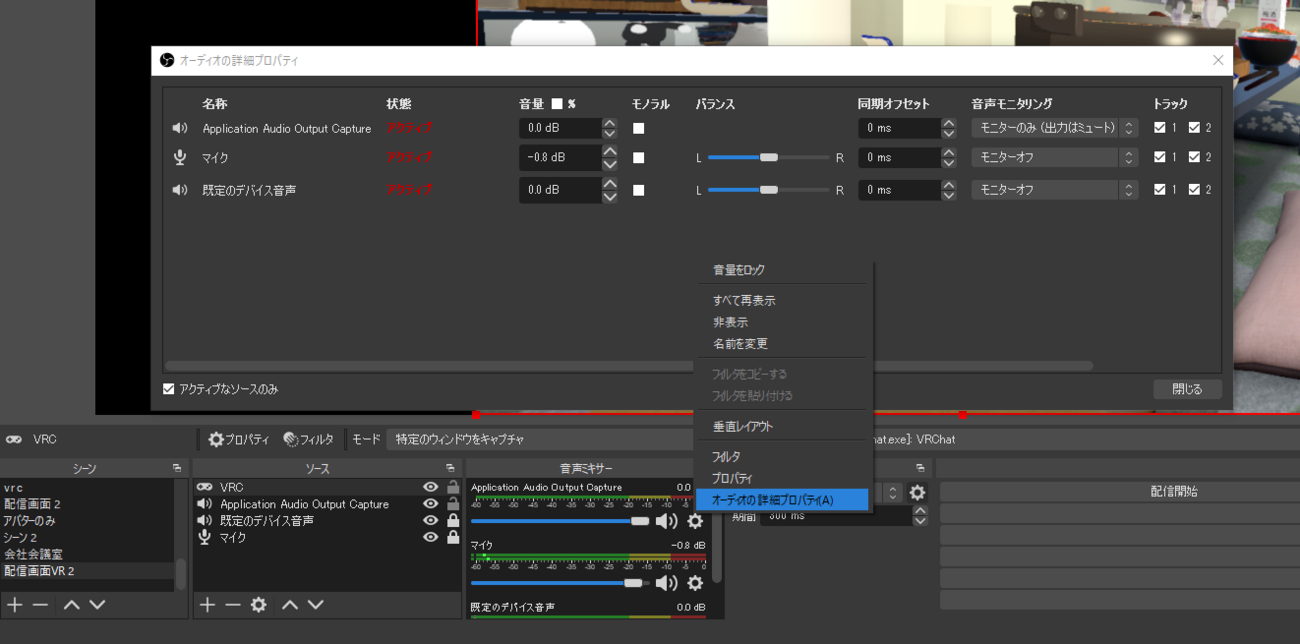The height and width of the screenshot is (644, 1300).
Task: Open capture mode dropdown 特定のウィンドウをキャプチャ
Action: point(540,439)
